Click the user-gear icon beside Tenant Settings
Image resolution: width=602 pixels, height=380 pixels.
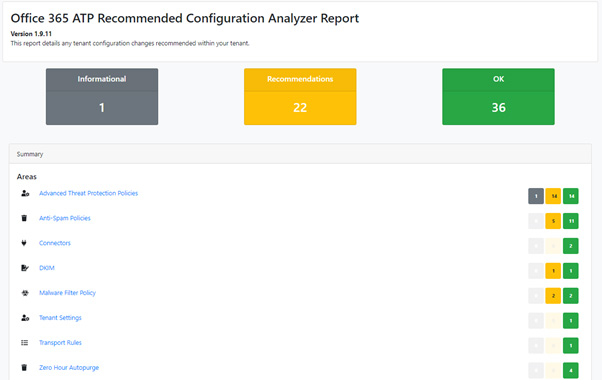tap(25, 318)
